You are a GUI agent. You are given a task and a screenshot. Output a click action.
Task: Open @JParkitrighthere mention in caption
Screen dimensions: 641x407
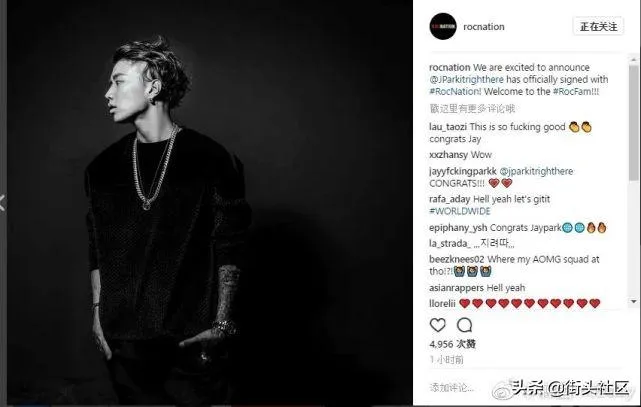pyautogui.click(x=466, y=79)
